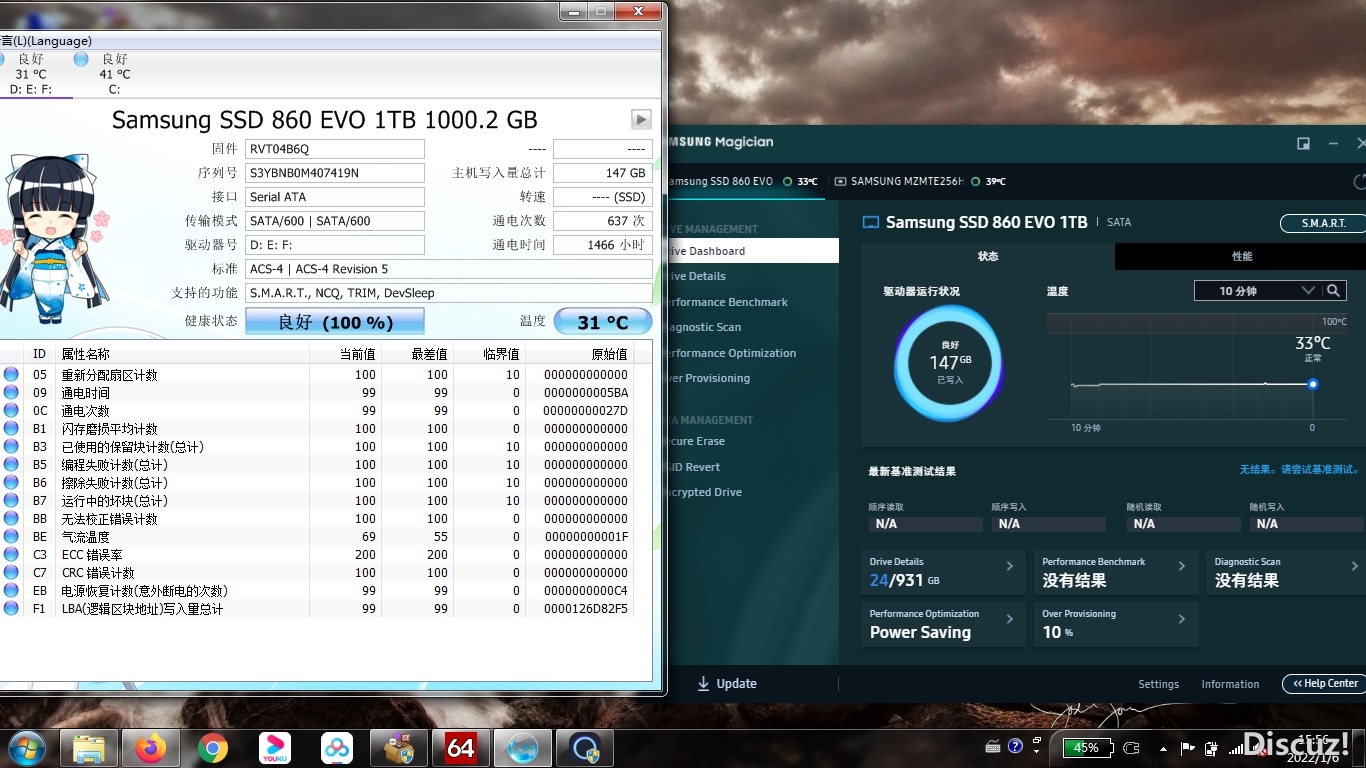The height and width of the screenshot is (768, 1366).
Task: Open Over Provisioning in Magician sidebar
Action: 708,378
